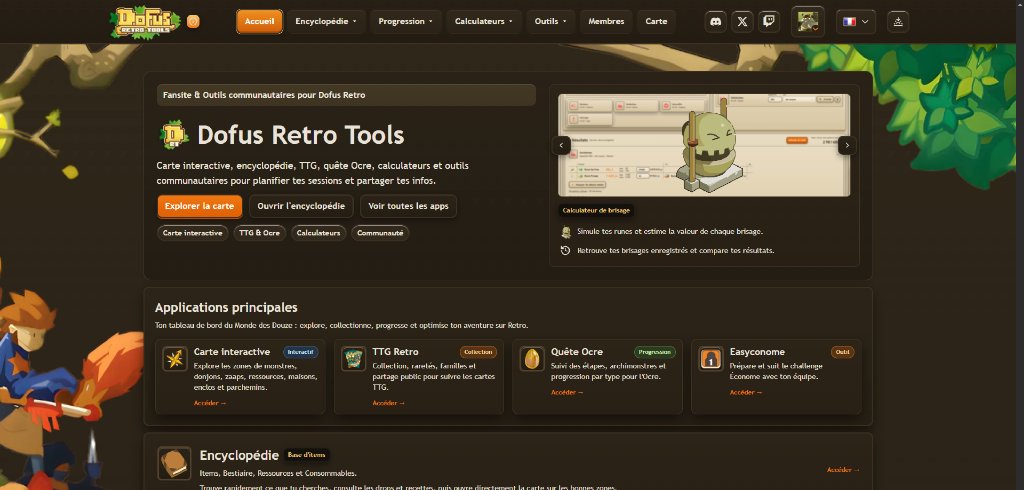Follow Accéder link under Quête Ocre
This screenshot has width=1024, height=490.
click(568, 393)
